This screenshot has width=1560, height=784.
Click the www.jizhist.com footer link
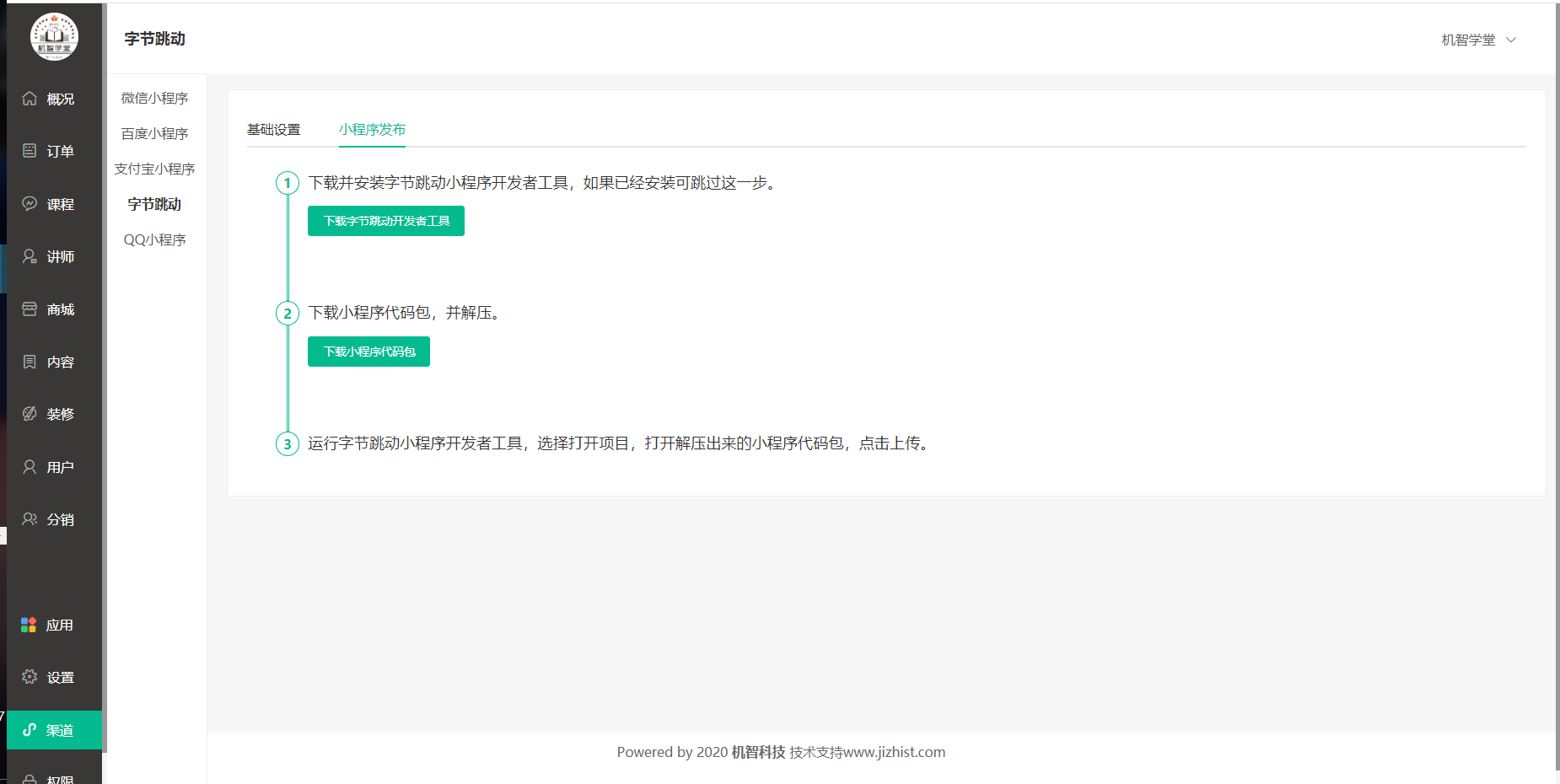coord(894,752)
